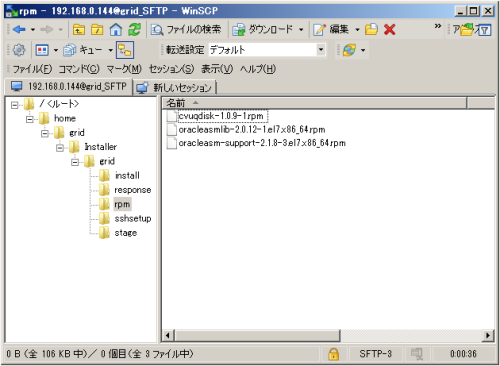
Task: Collapse the home folder node
Action: (30, 119)
